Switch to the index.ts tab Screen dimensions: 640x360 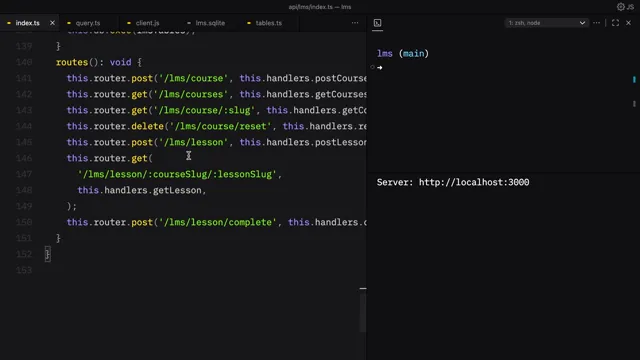point(27,23)
